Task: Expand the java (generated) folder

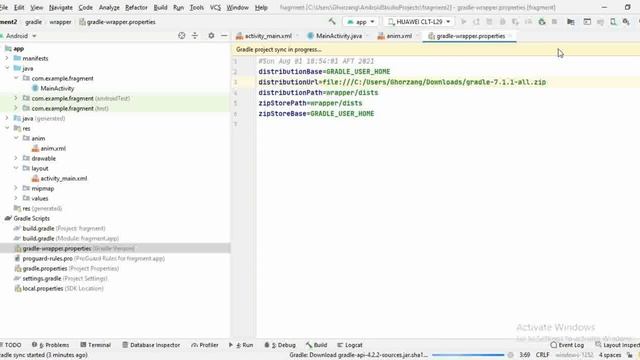Action: pyautogui.click(x=7, y=118)
